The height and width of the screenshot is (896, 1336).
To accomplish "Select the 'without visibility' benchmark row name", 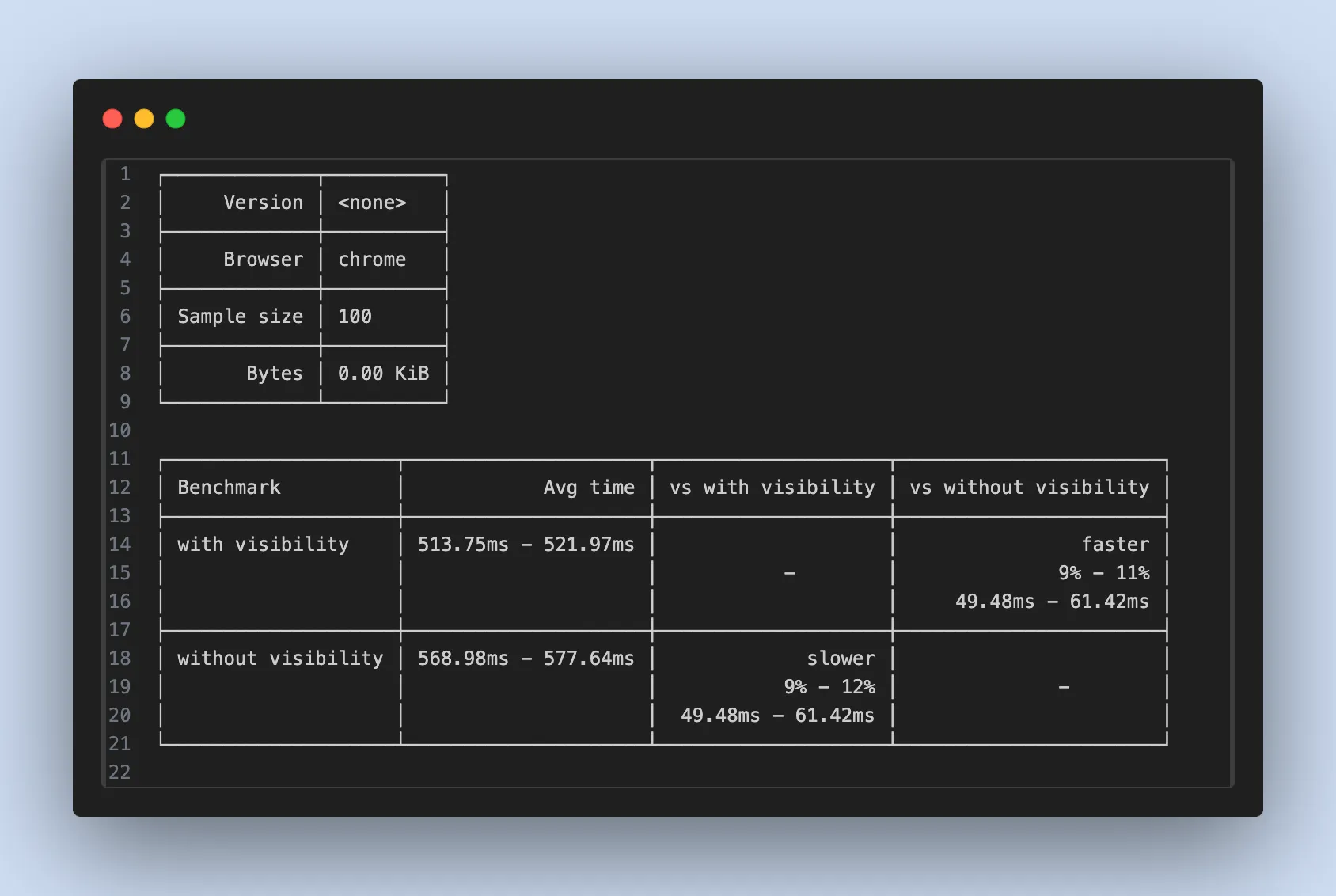I will 280,659.
